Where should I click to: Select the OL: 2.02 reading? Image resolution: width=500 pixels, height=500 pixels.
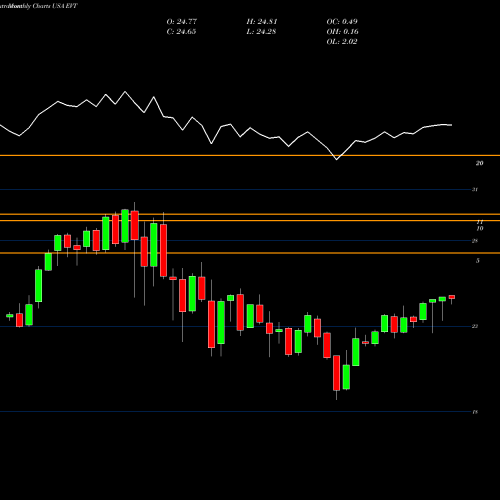tap(342, 42)
